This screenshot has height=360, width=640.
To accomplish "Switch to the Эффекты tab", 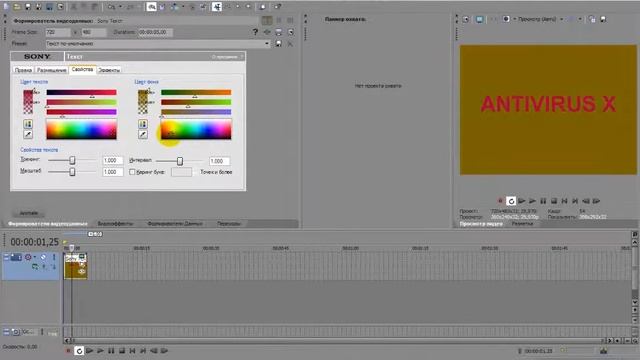I will pyautogui.click(x=109, y=70).
